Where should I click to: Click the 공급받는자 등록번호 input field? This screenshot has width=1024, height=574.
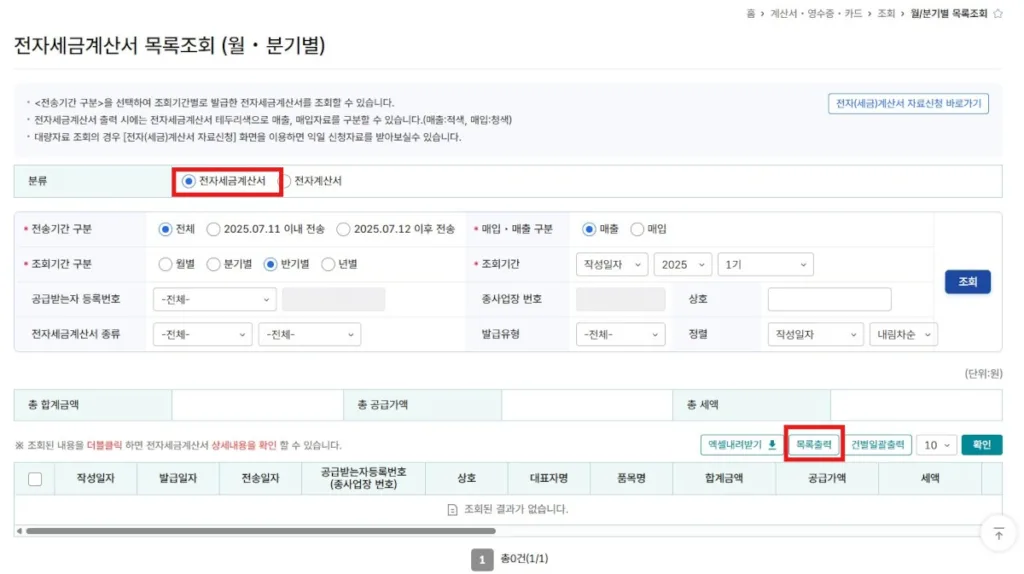pos(334,299)
